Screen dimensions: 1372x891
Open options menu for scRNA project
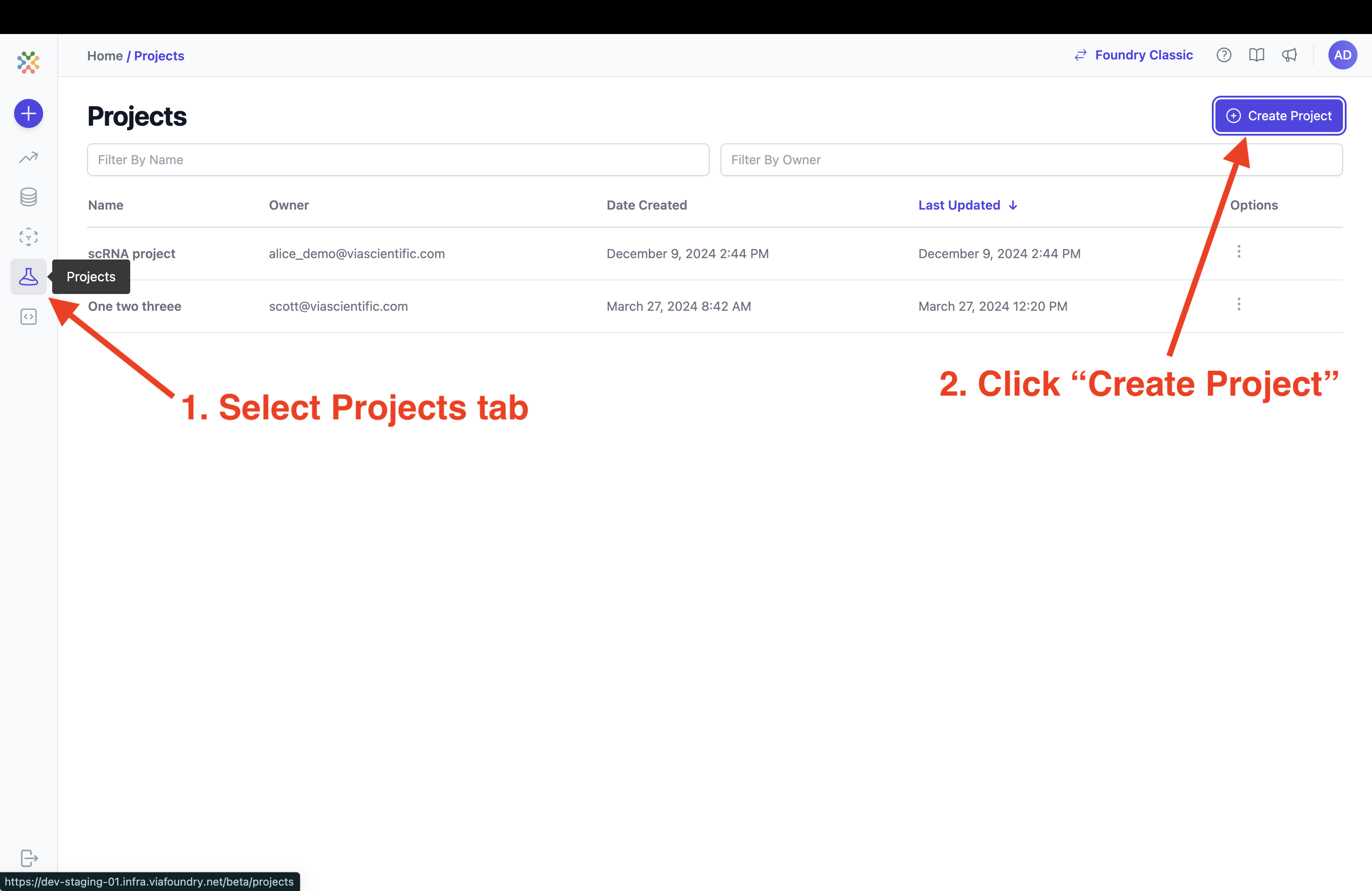(x=1238, y=251)
